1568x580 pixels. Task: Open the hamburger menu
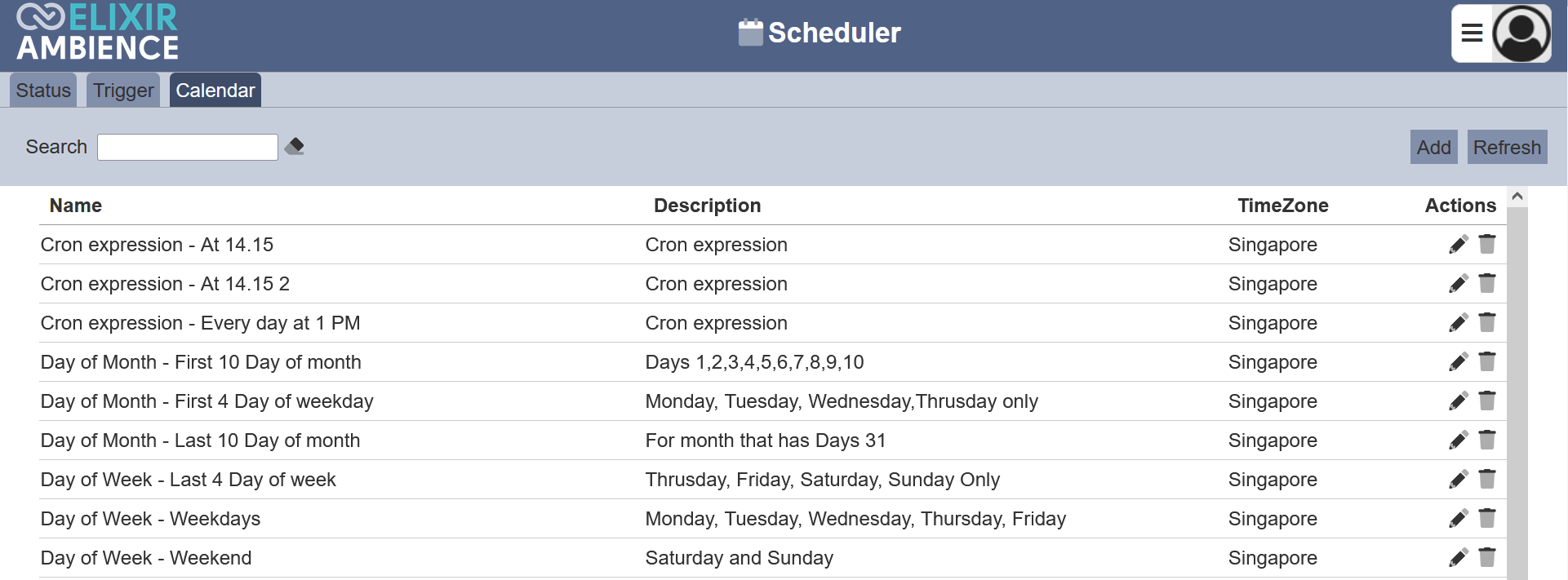(x=1472, y=33)
